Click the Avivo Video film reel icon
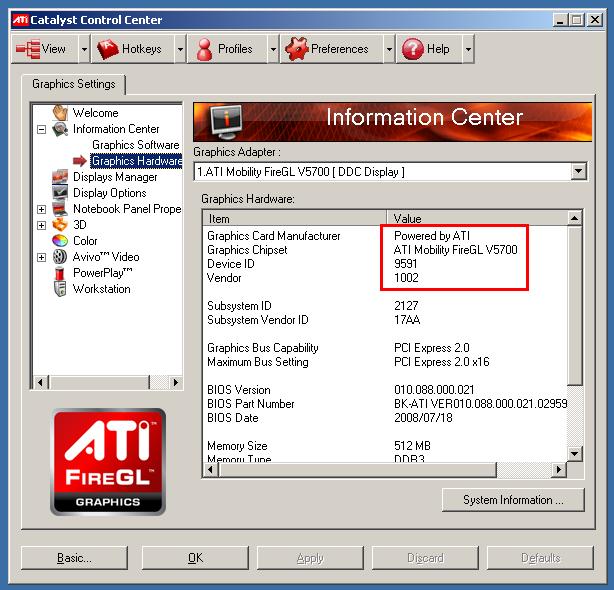 pos(60,257)
